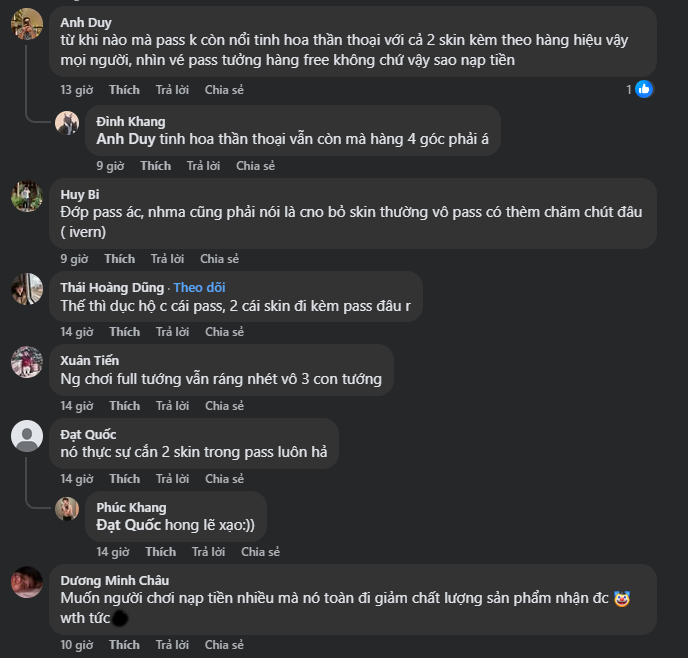This screenshot has width=688, height=658.
Task: Click the like reaction icon on Anh Duy's comment
Action: point(644,89)
